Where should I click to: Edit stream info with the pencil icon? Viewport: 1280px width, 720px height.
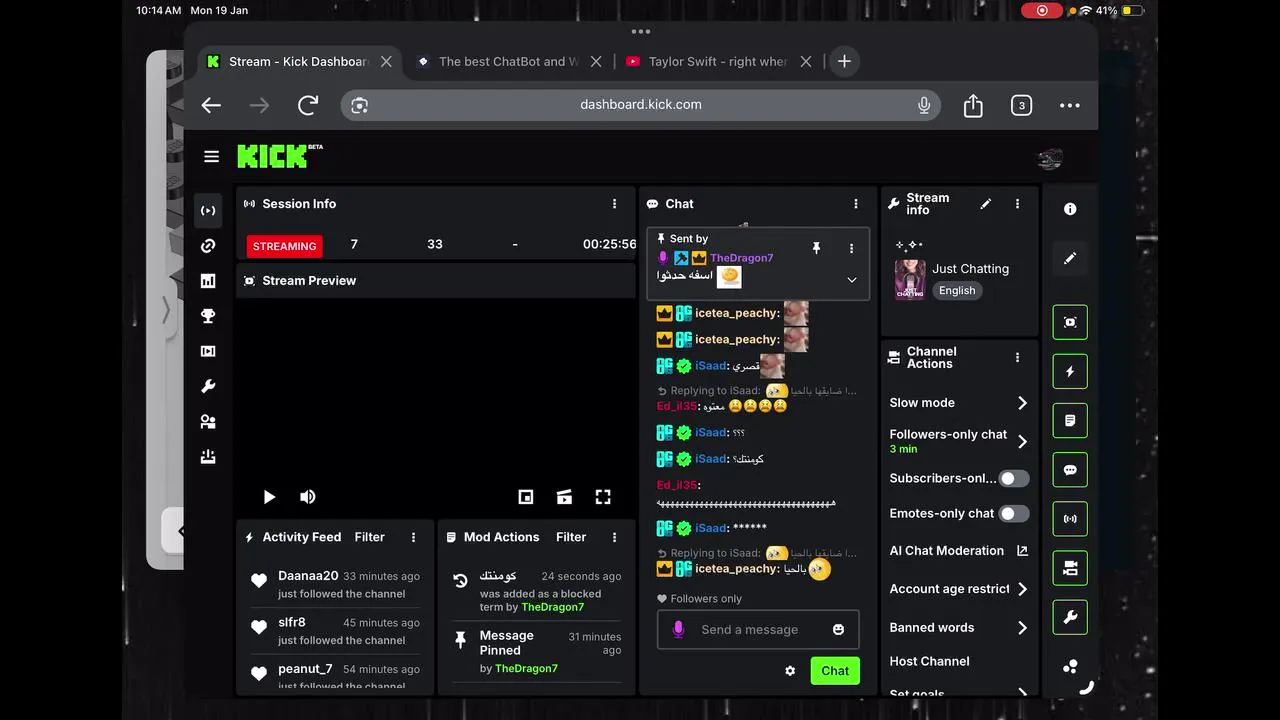tap(986, 204)
